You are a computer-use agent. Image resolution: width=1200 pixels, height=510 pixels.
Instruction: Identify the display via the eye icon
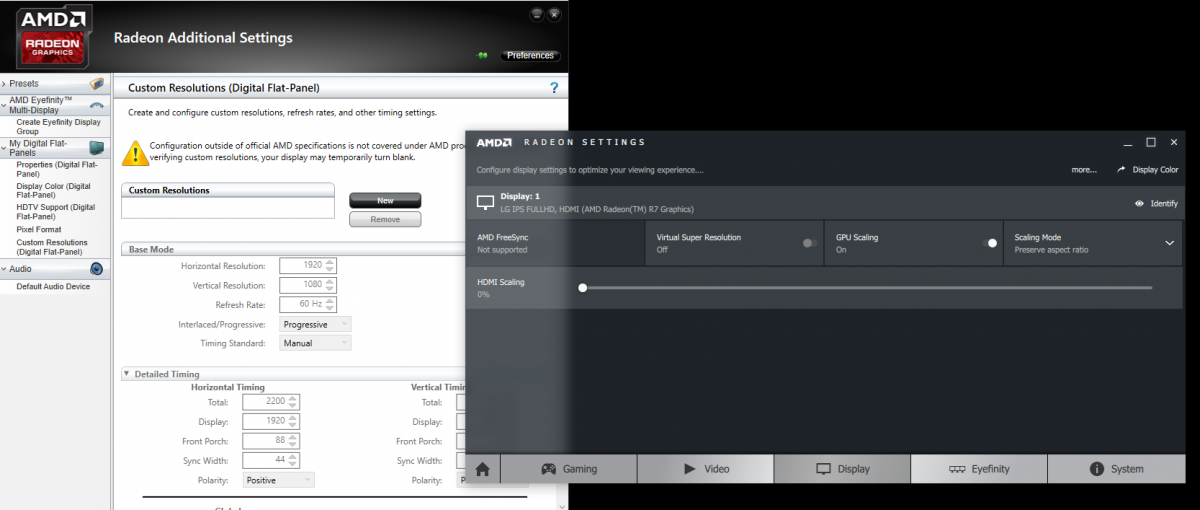[1139, 203]
